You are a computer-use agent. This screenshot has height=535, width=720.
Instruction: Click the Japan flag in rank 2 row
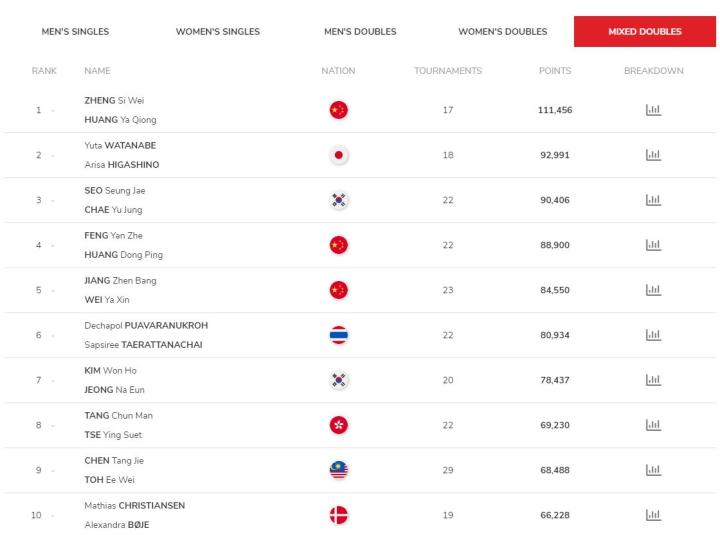[339, 155]
